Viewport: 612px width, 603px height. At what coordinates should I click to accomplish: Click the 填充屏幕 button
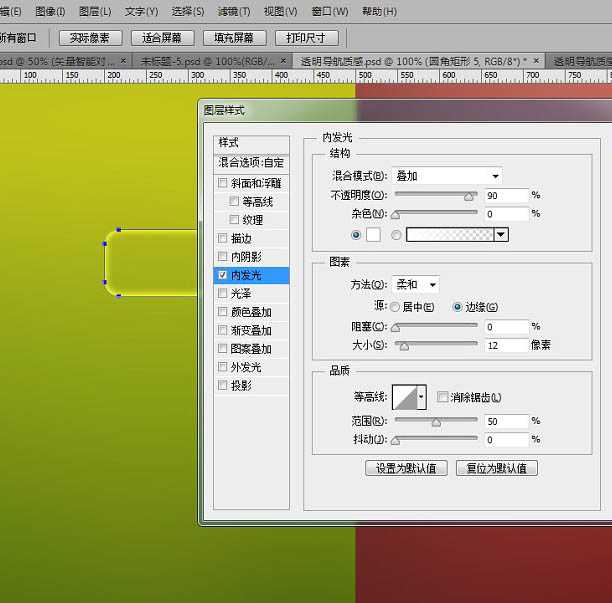(234, 38)
